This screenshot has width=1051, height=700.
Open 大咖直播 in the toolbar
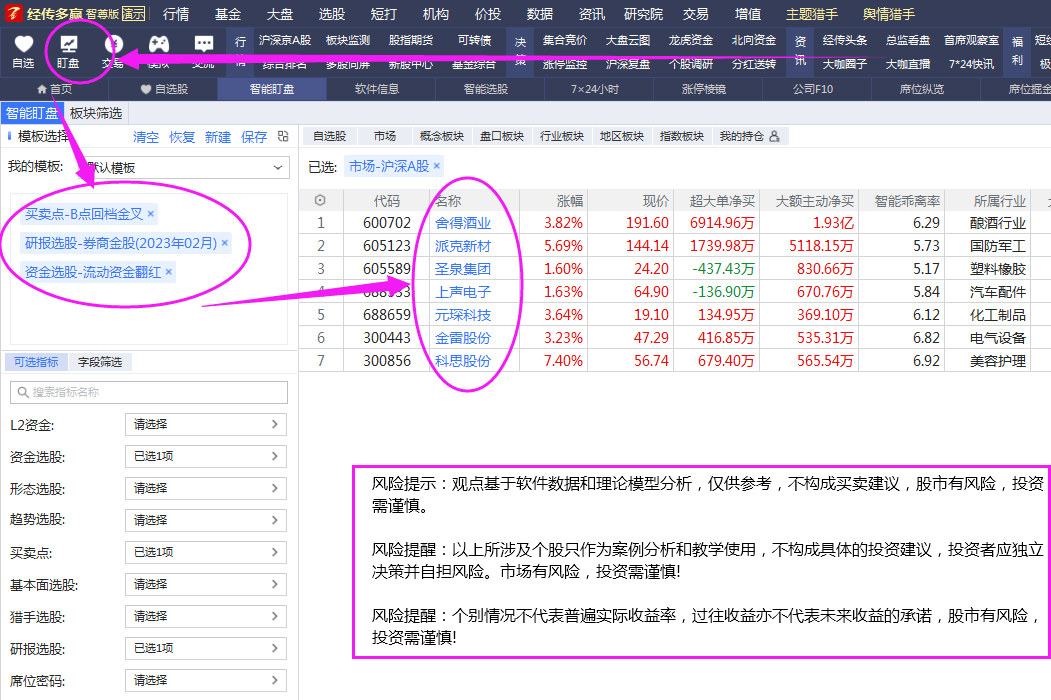[x=908, y=64]
